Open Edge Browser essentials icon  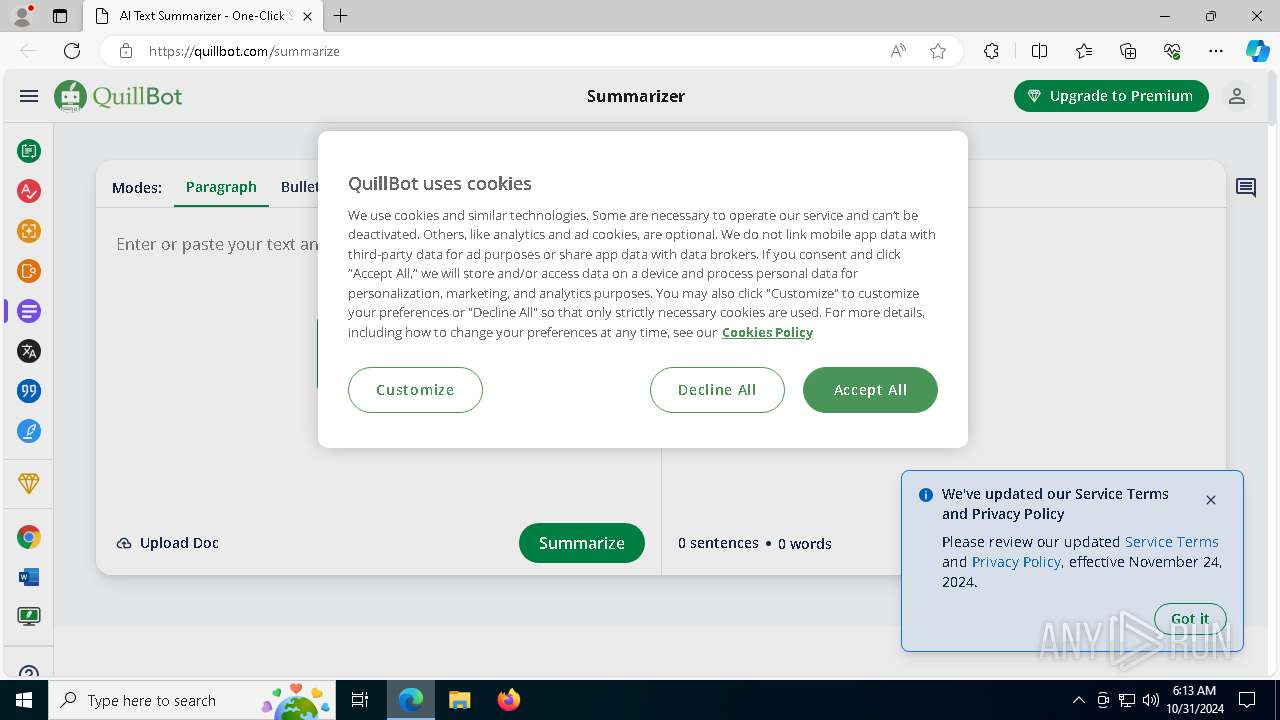1172,51
